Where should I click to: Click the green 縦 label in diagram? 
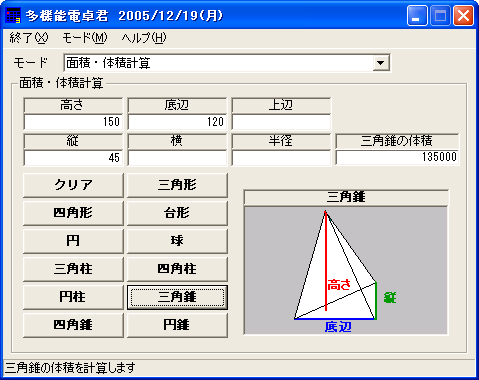(390, 297)
